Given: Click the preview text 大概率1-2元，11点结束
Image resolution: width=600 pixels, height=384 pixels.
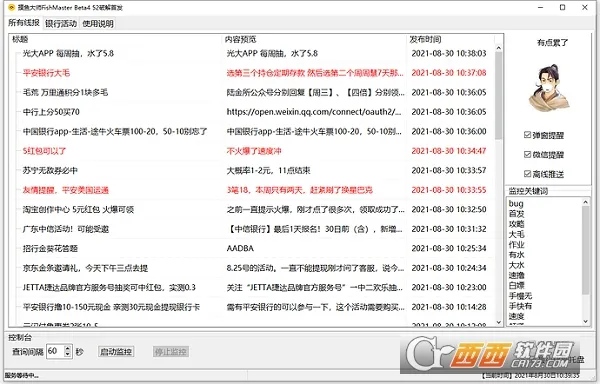Looking at the screenshot, I should tap(268, 170).
